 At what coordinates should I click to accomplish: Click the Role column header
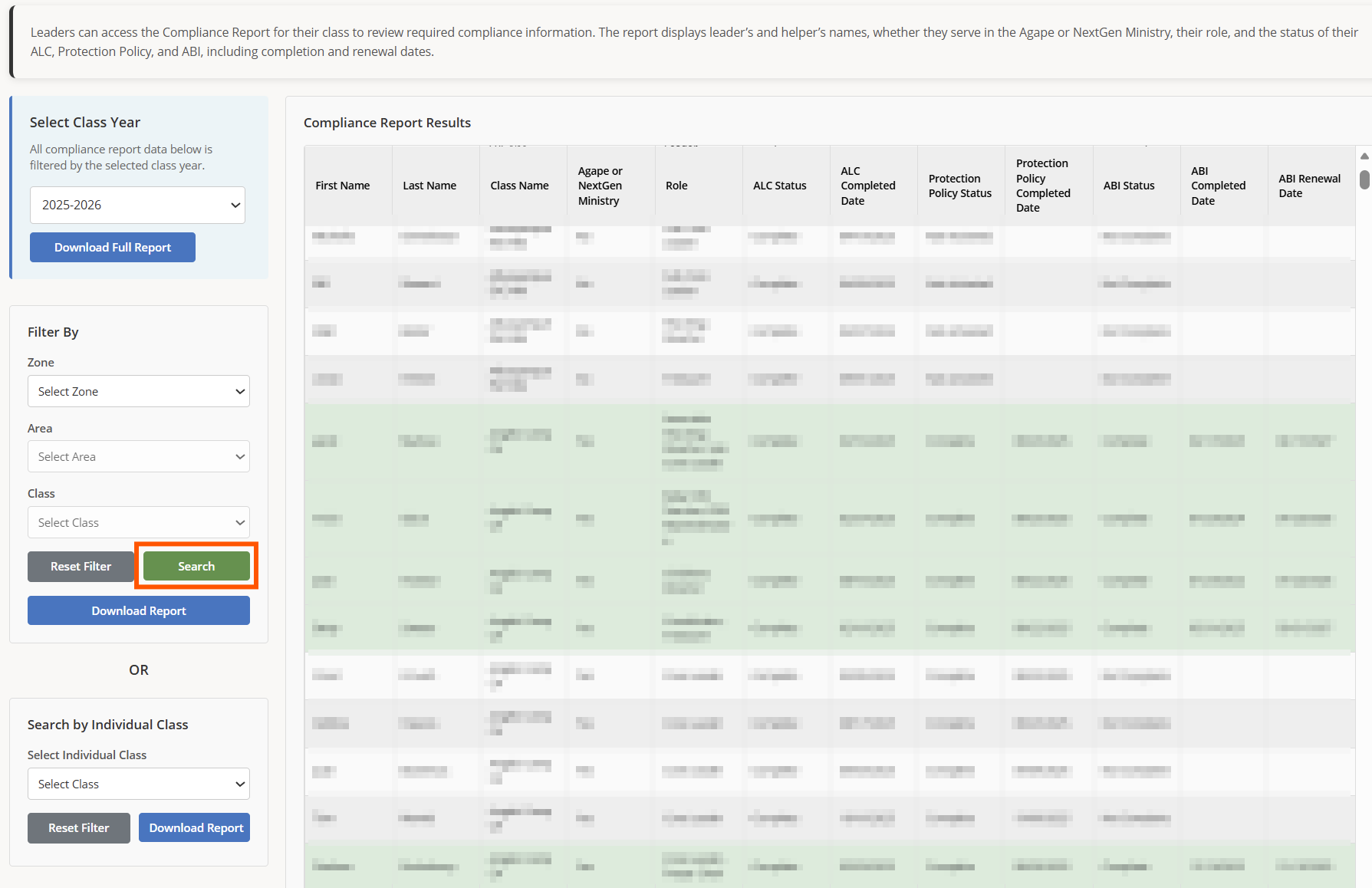coord(676,186)
